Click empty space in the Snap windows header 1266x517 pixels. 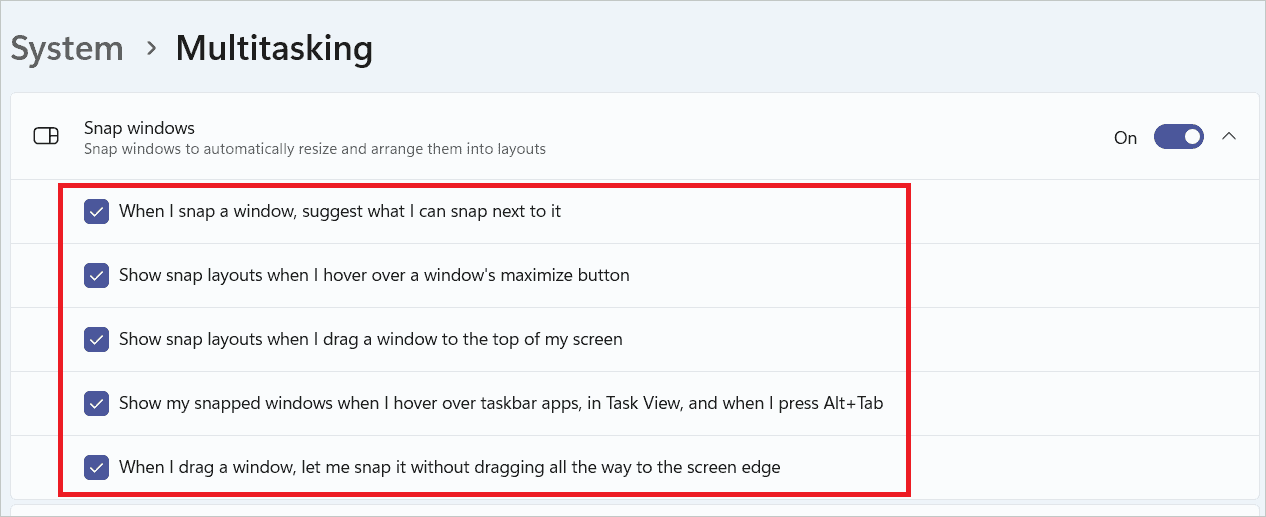(800, 137)
